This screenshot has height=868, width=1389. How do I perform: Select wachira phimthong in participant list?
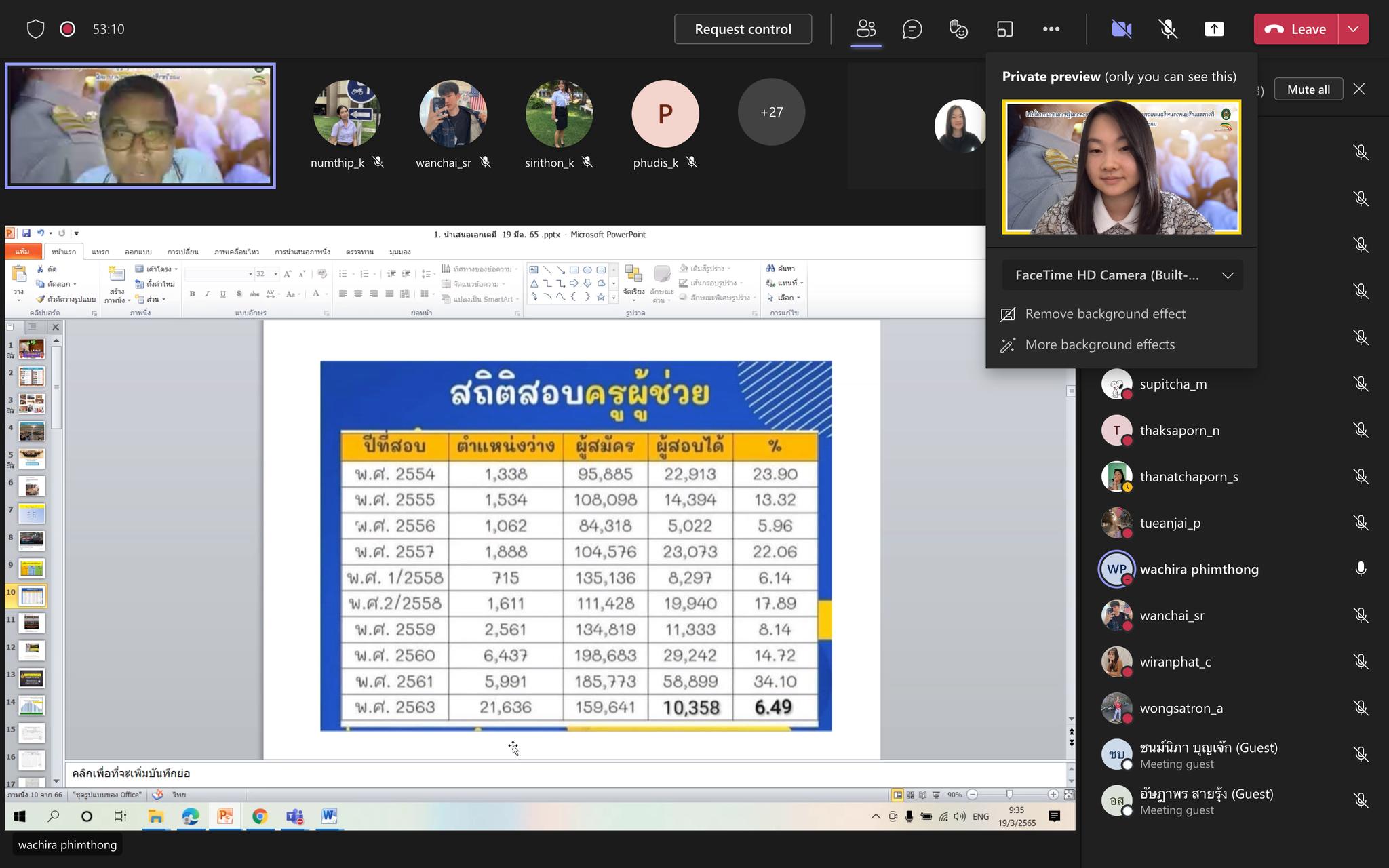tap(1198, 569)
